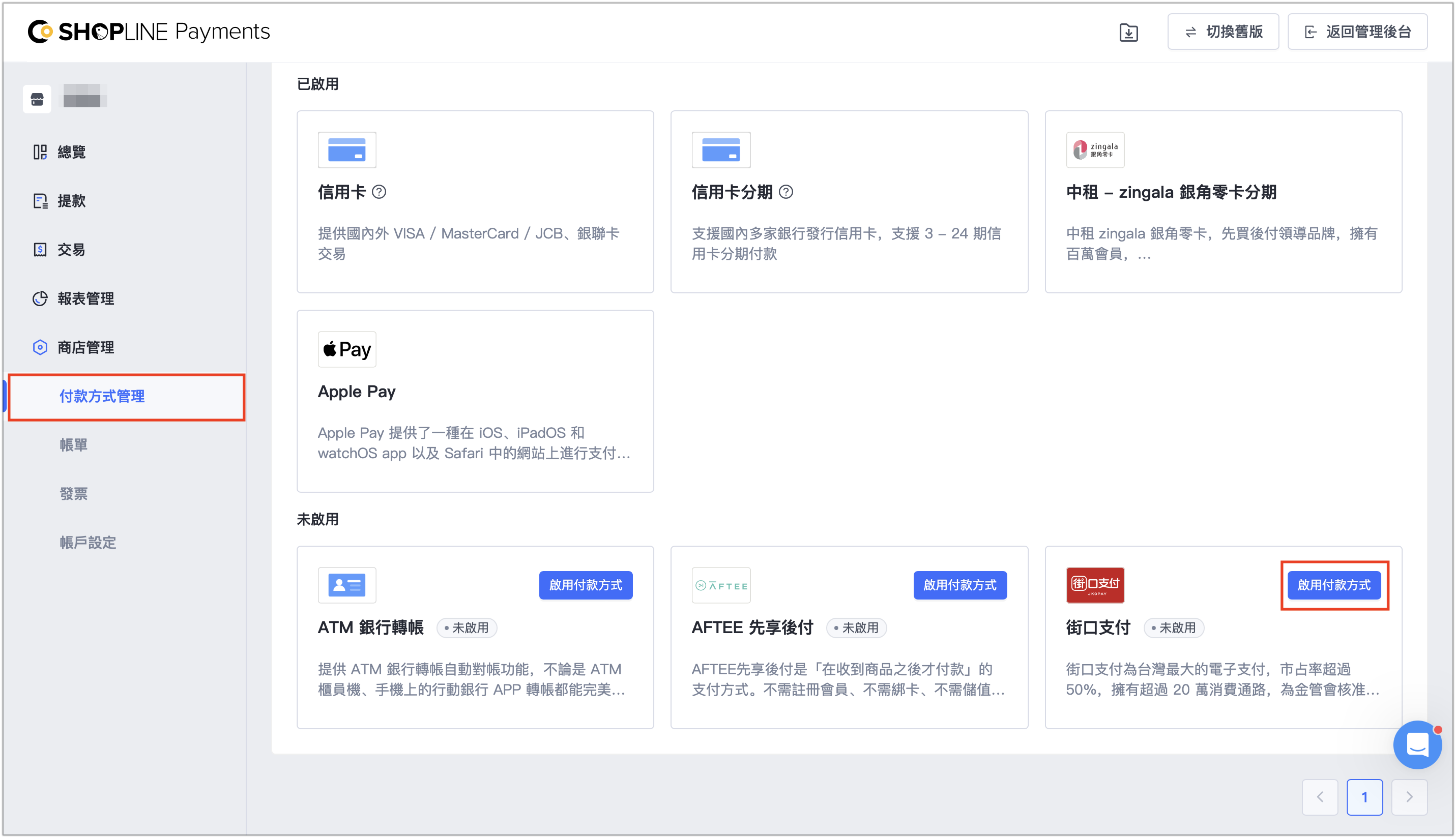Click the help icon beside 信用卡
Image resolution: width=1456 pixels, height=838 pixels.
379,192
